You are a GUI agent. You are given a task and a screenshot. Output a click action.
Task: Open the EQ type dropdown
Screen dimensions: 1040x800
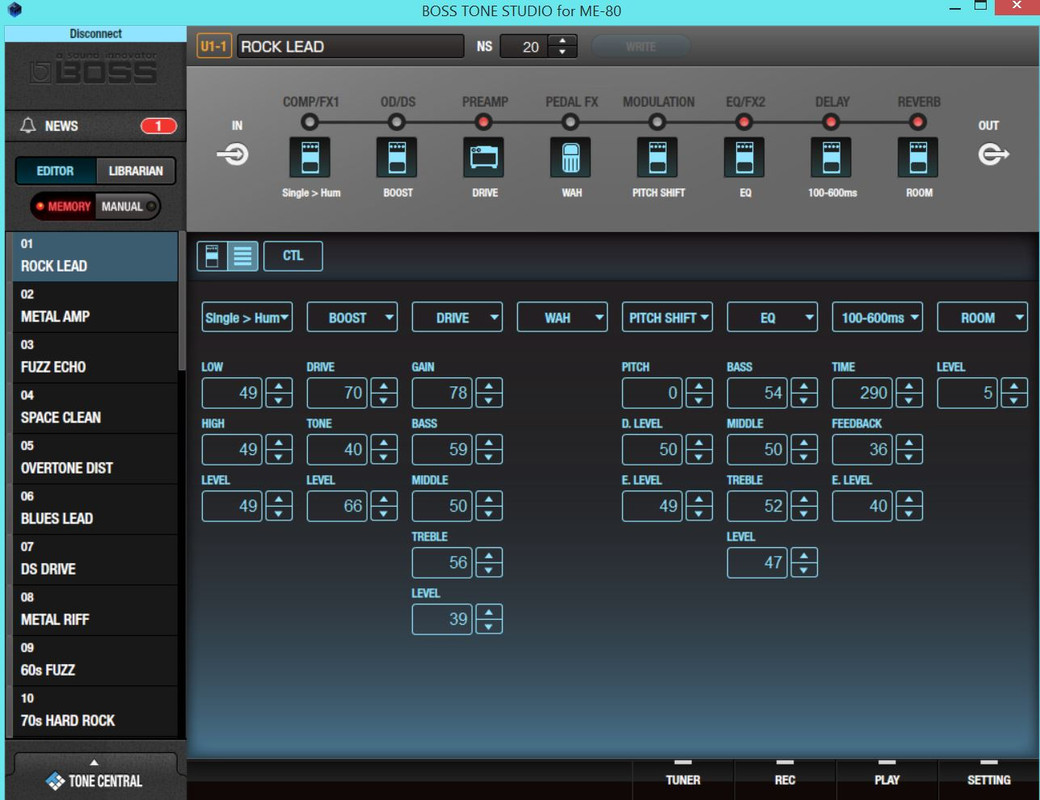tap(772, 318)
